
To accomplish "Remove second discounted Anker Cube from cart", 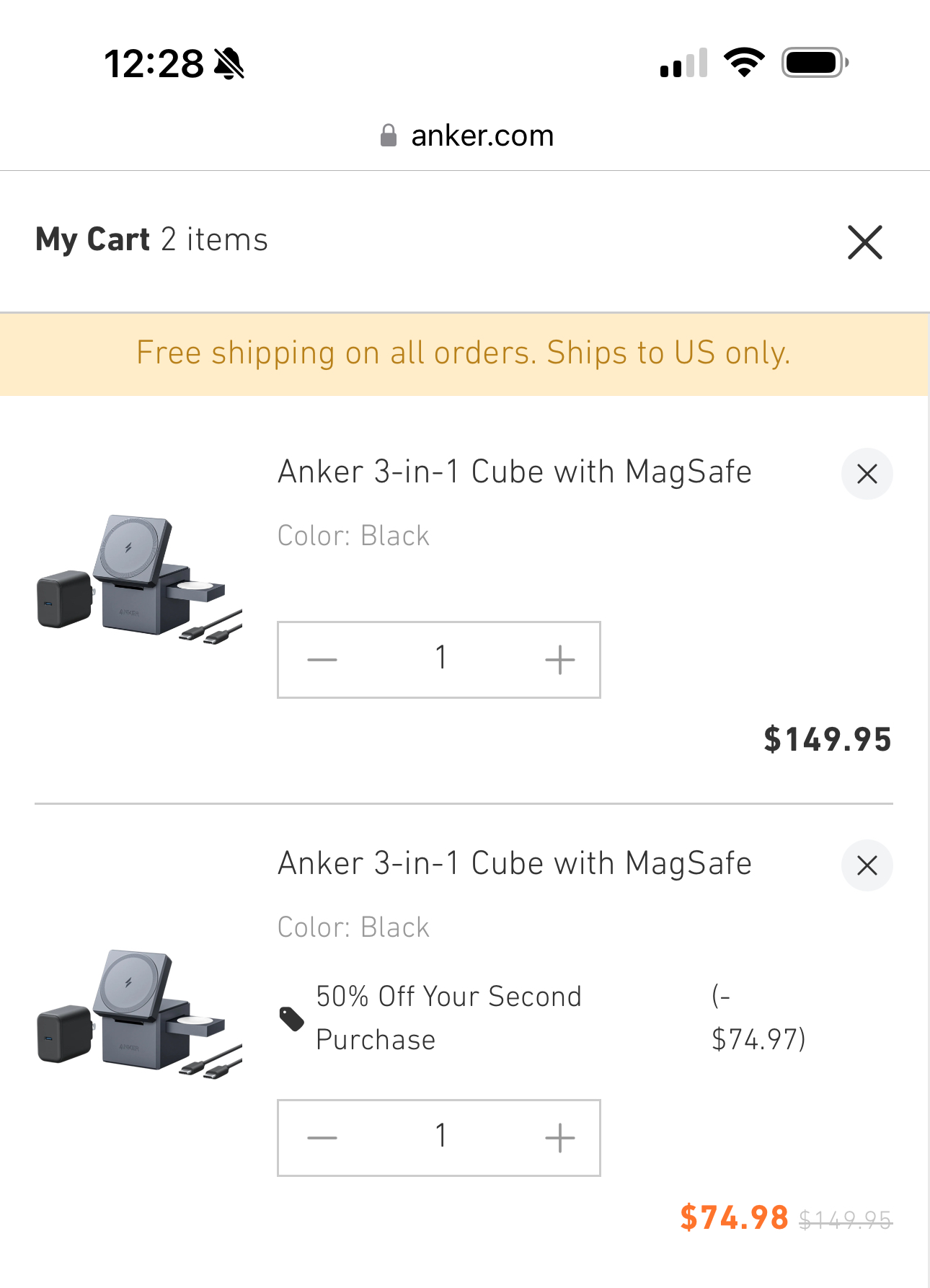I will click(867, 865).
